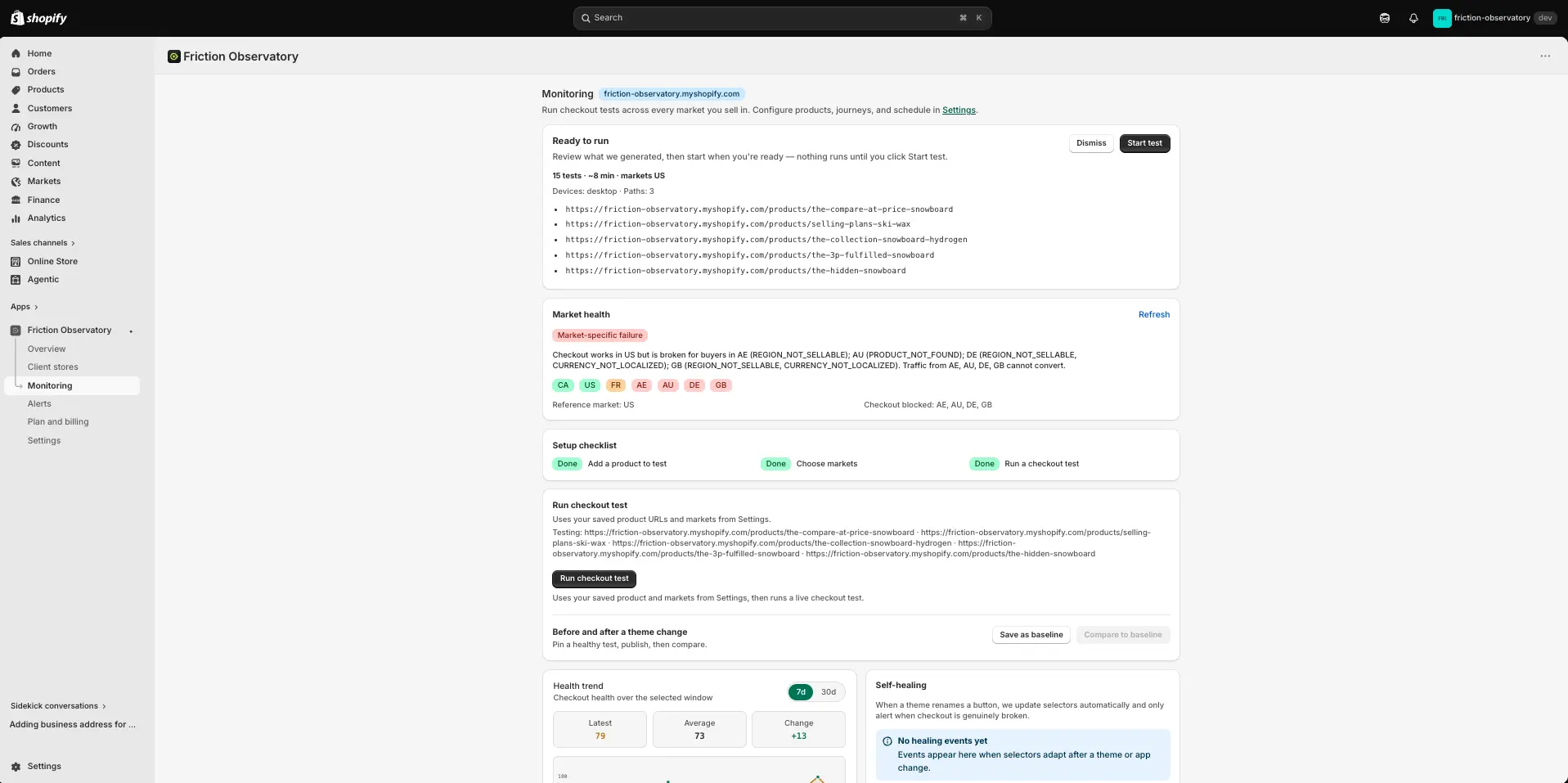This screenshot has height=783, width=1568.
Task: Open the three-dot more actions menu
Action: [1545, 56]
